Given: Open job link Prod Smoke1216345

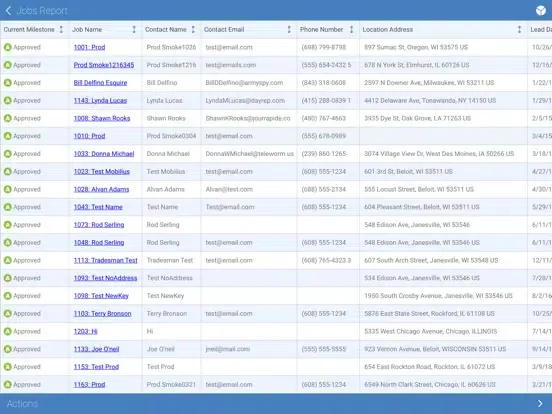Looking at the screenshot, I should [104, 65].
